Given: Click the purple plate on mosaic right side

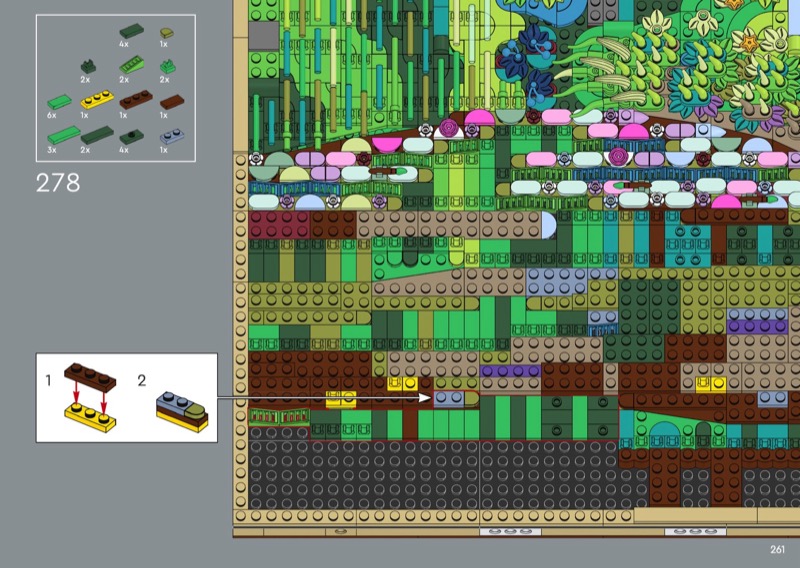Looking at the screenshot, I should point(757,325).
